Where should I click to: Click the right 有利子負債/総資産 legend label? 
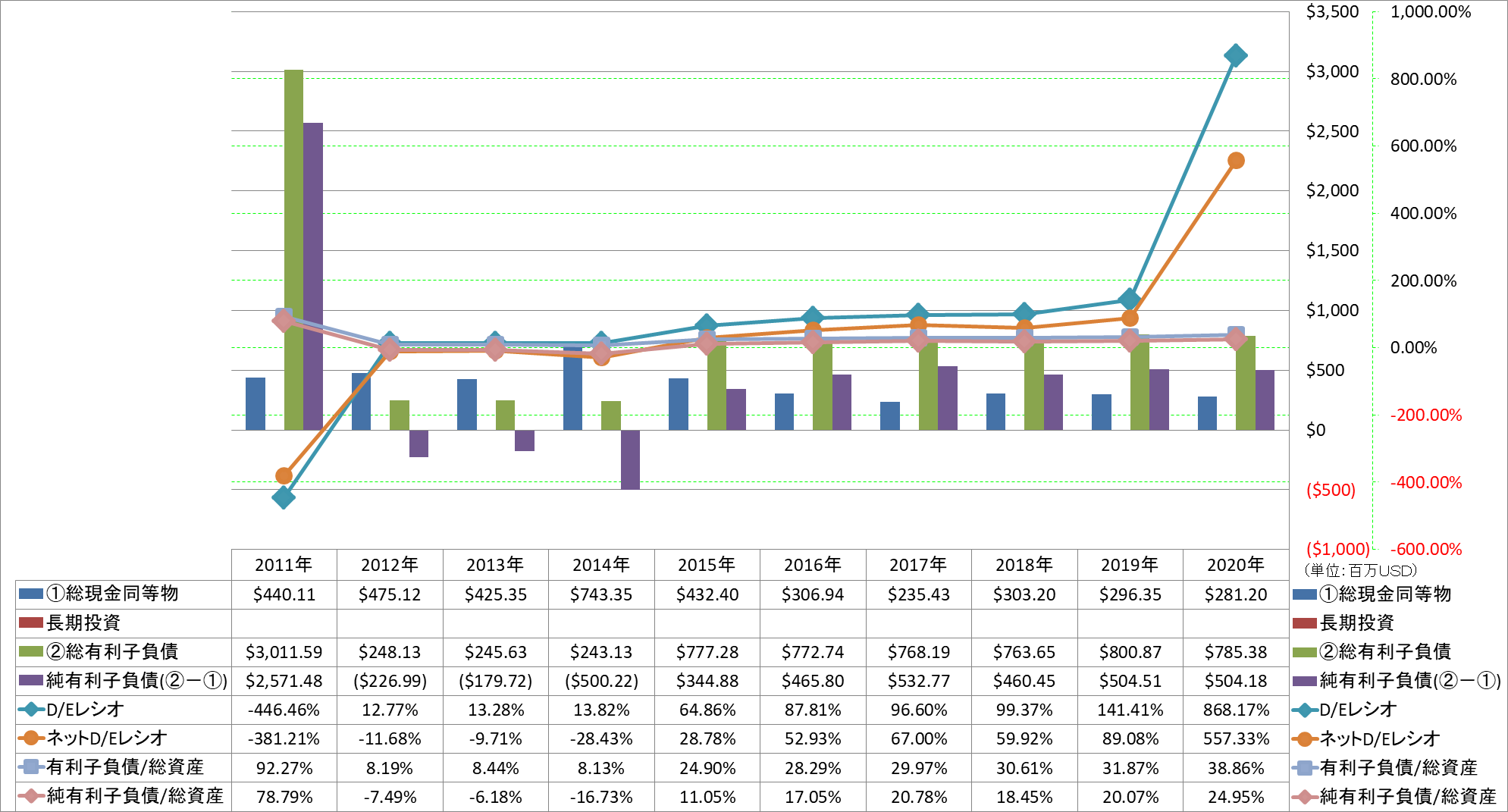1398,767
